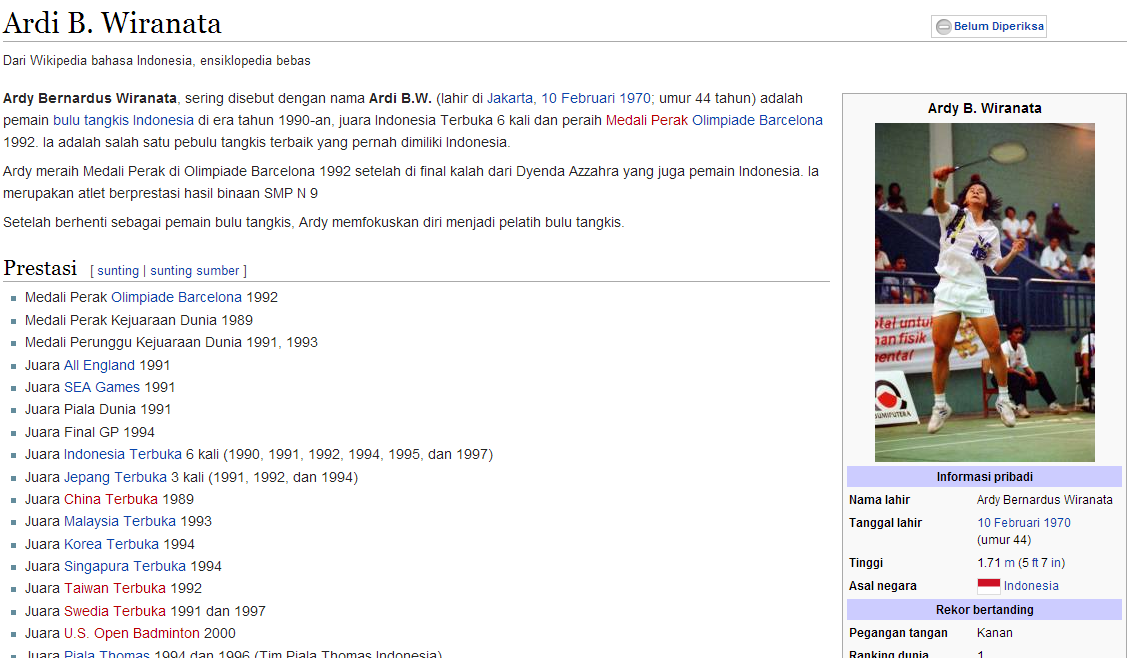Click the Prestasi section heading
1127x658 pixels.
(40, 268)
